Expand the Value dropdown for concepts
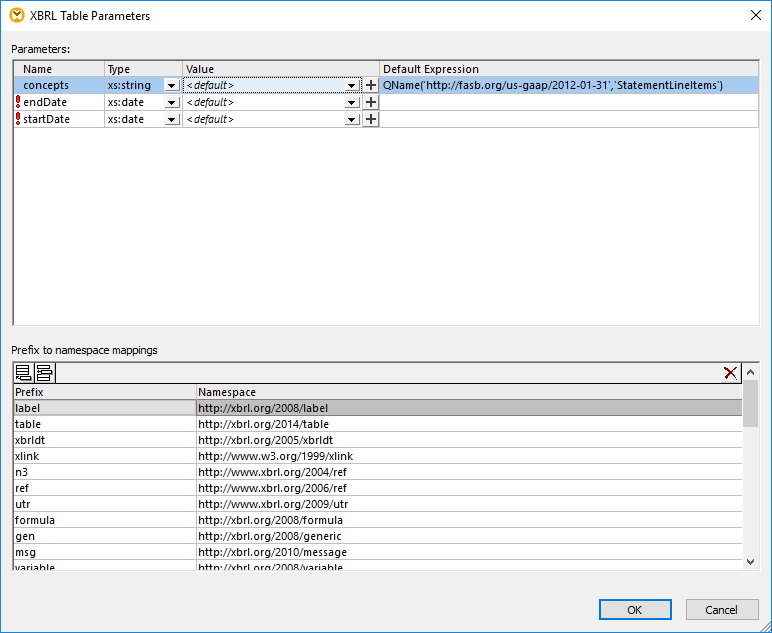This screenshot has height=633, width=772. (x=352, y=86)
